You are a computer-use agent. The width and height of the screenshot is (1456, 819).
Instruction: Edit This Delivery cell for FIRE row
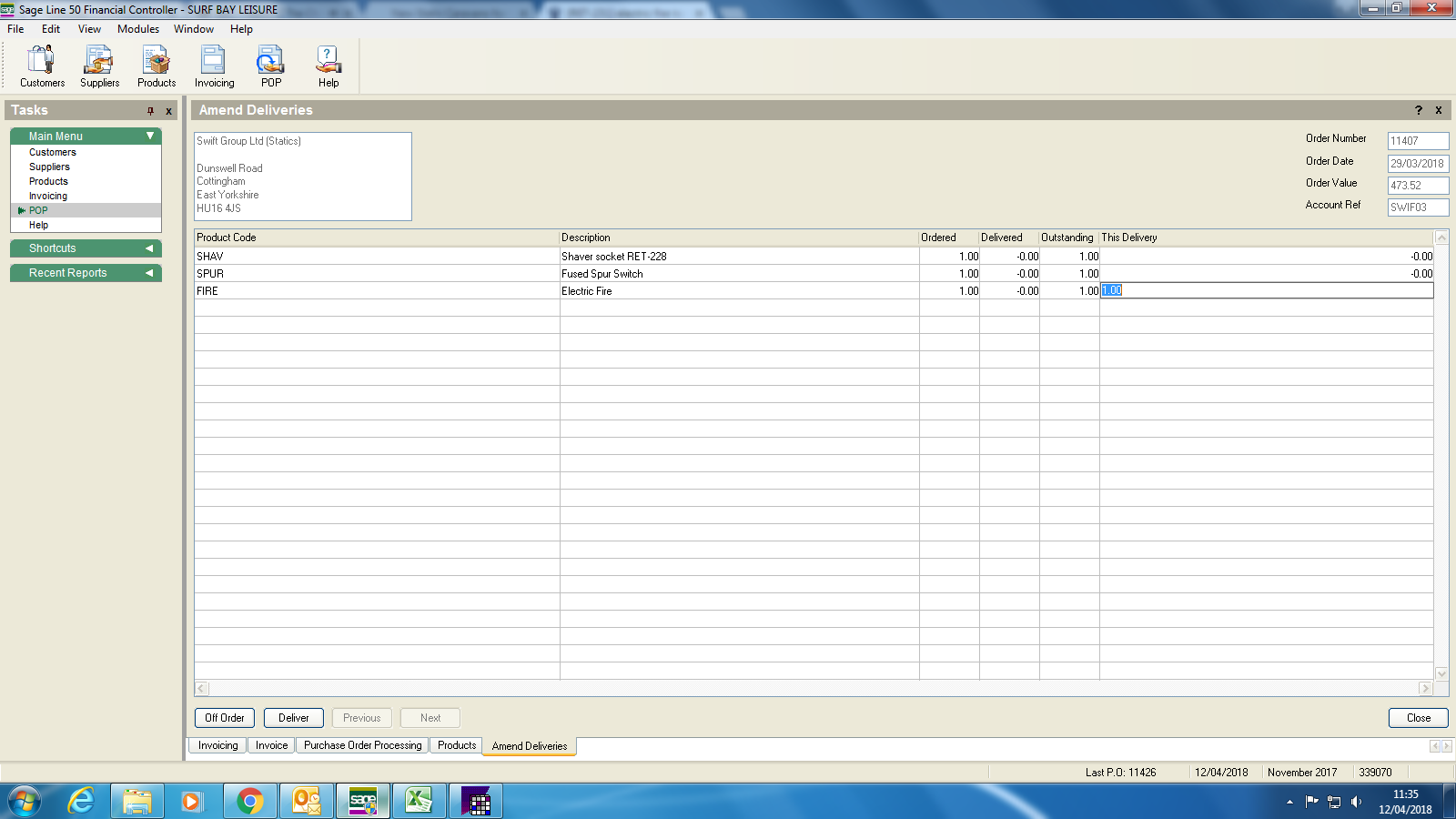tap(1267, 290)
